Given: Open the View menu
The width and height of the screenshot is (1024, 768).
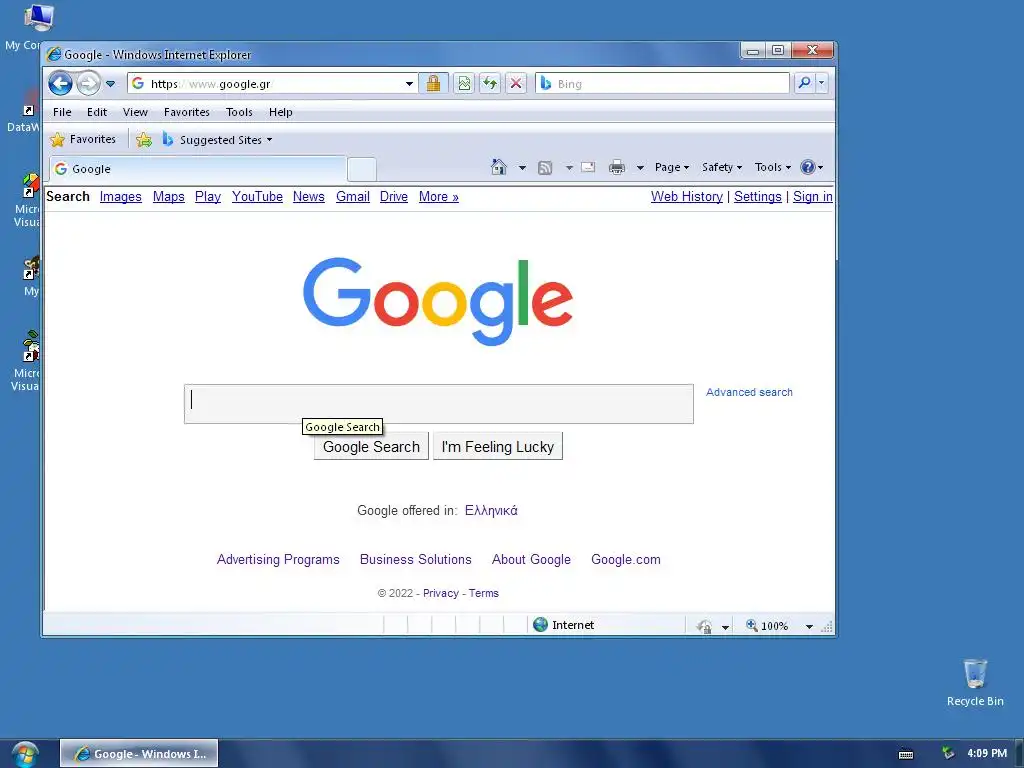Looking at the screenshot, I should 135,112.
